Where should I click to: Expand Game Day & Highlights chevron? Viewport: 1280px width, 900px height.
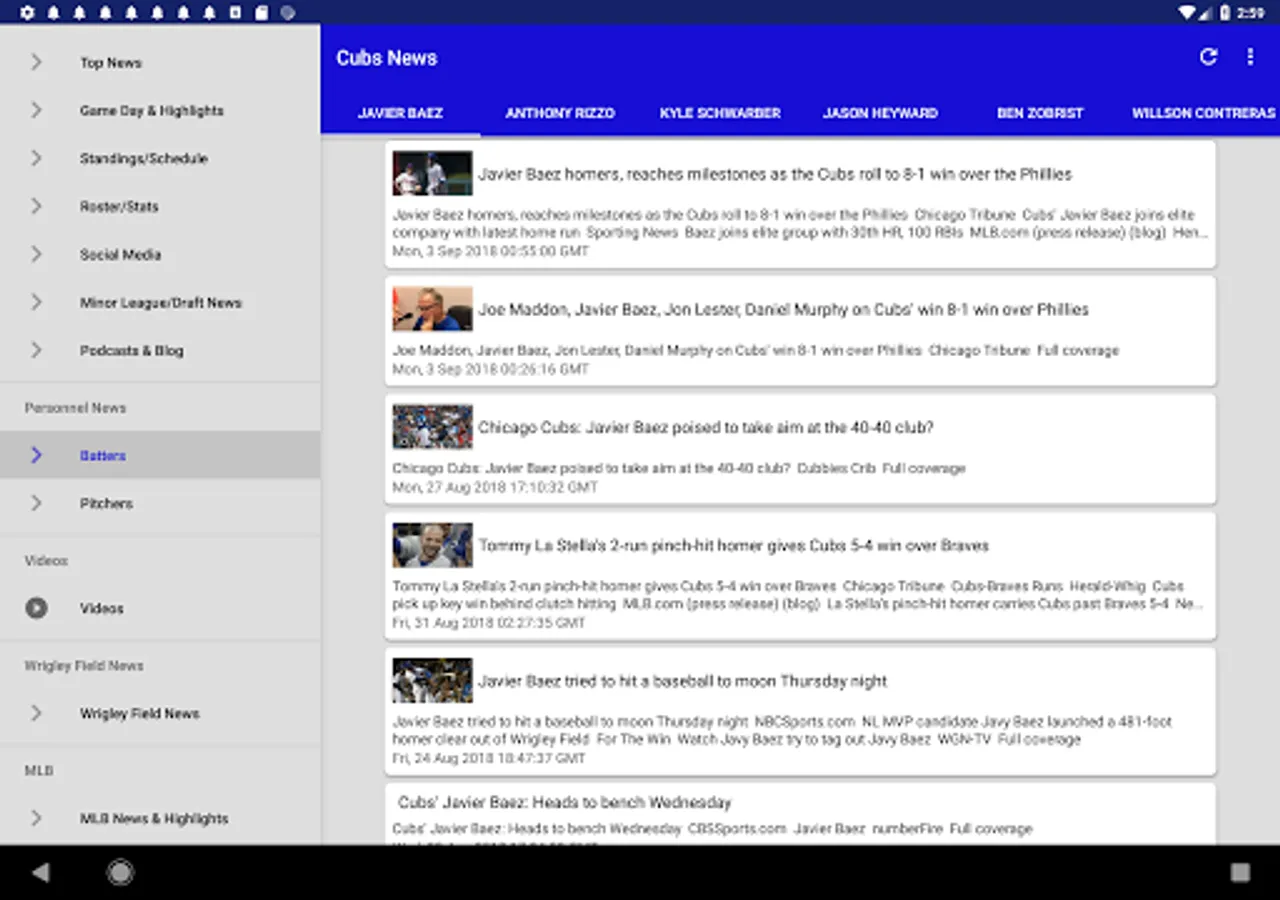tap(36, 110)
